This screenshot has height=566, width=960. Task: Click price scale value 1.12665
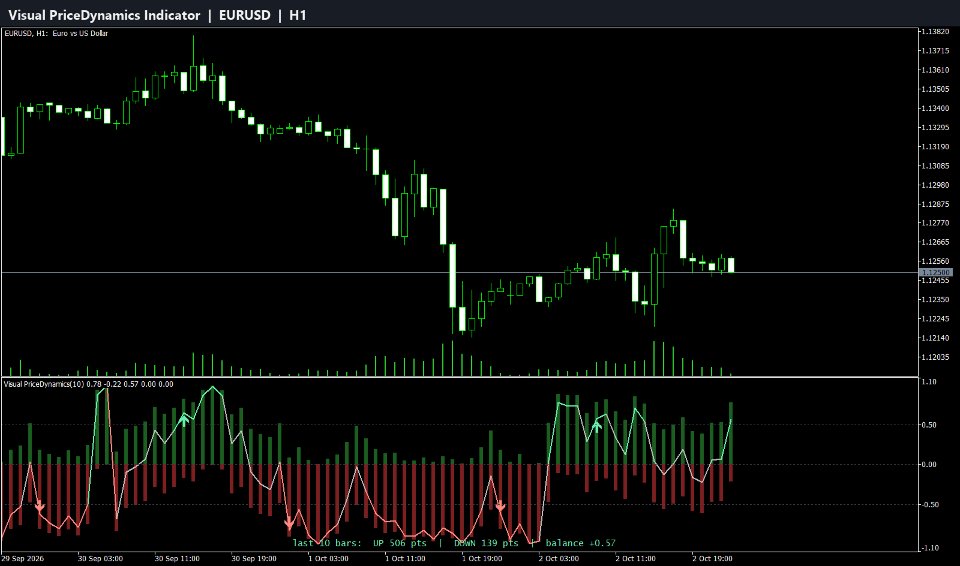tap(936, 242)
